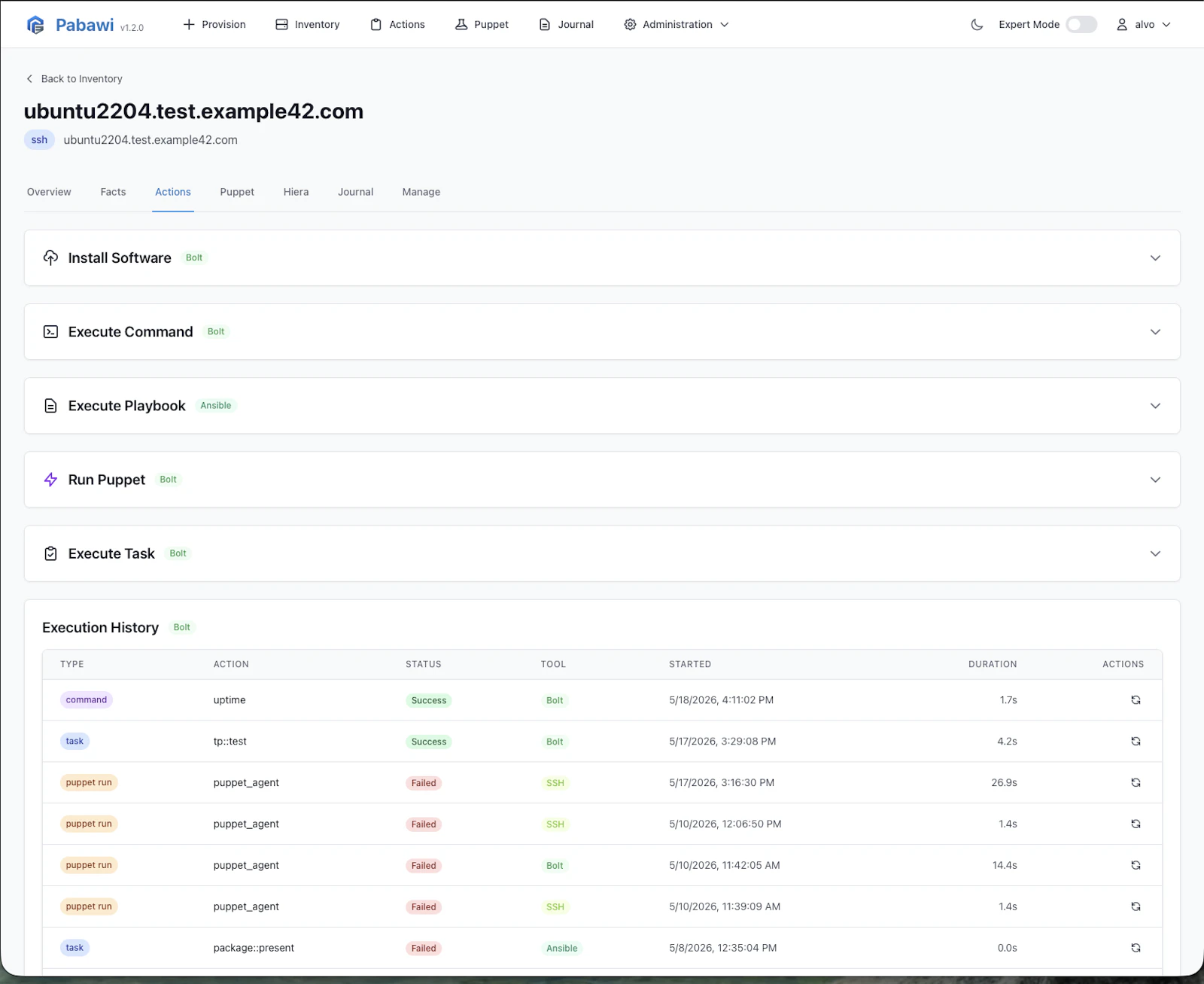
Task: Enable the Expert Mode switch
Action: [1081, 25]
